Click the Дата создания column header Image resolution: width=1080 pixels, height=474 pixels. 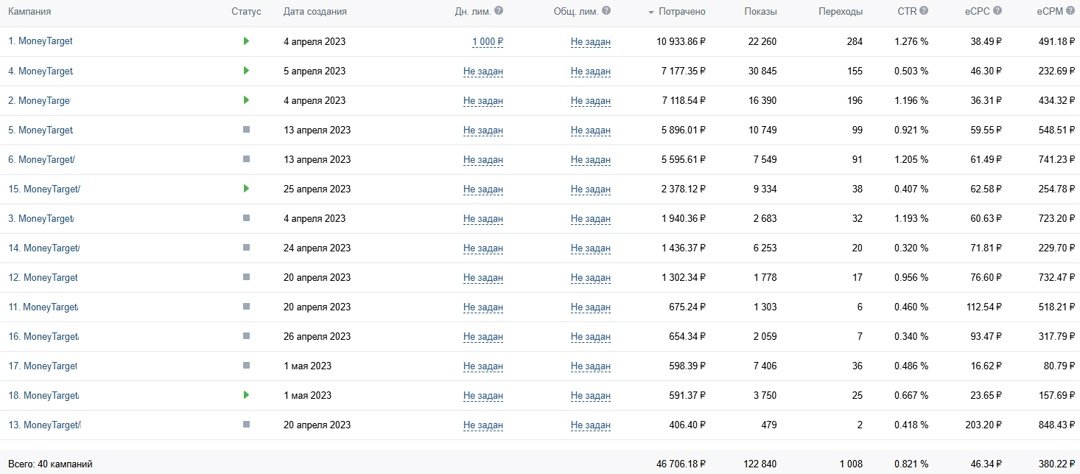tap(315, 12)
